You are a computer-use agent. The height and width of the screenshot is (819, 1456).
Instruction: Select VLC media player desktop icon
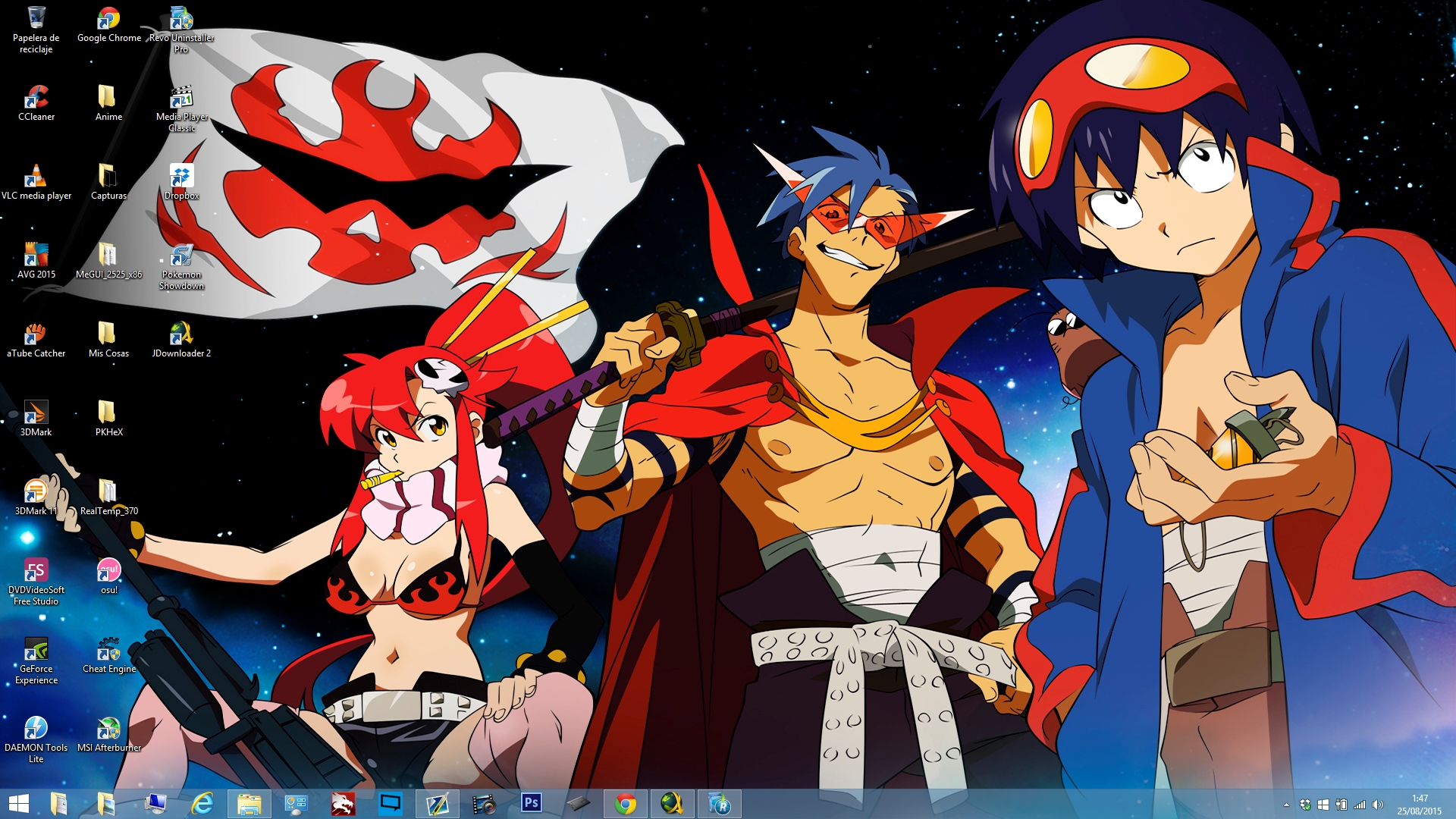point(36,183)
